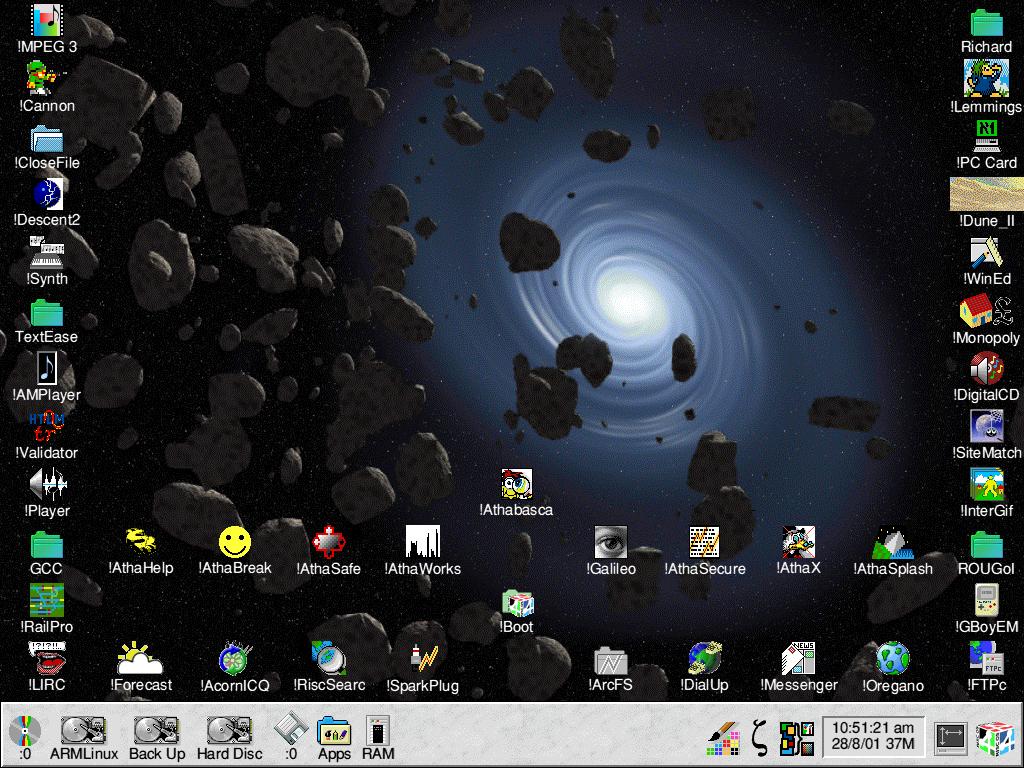Click the !PC Card computer icon

pyautogui.click(x=987, y=136)
